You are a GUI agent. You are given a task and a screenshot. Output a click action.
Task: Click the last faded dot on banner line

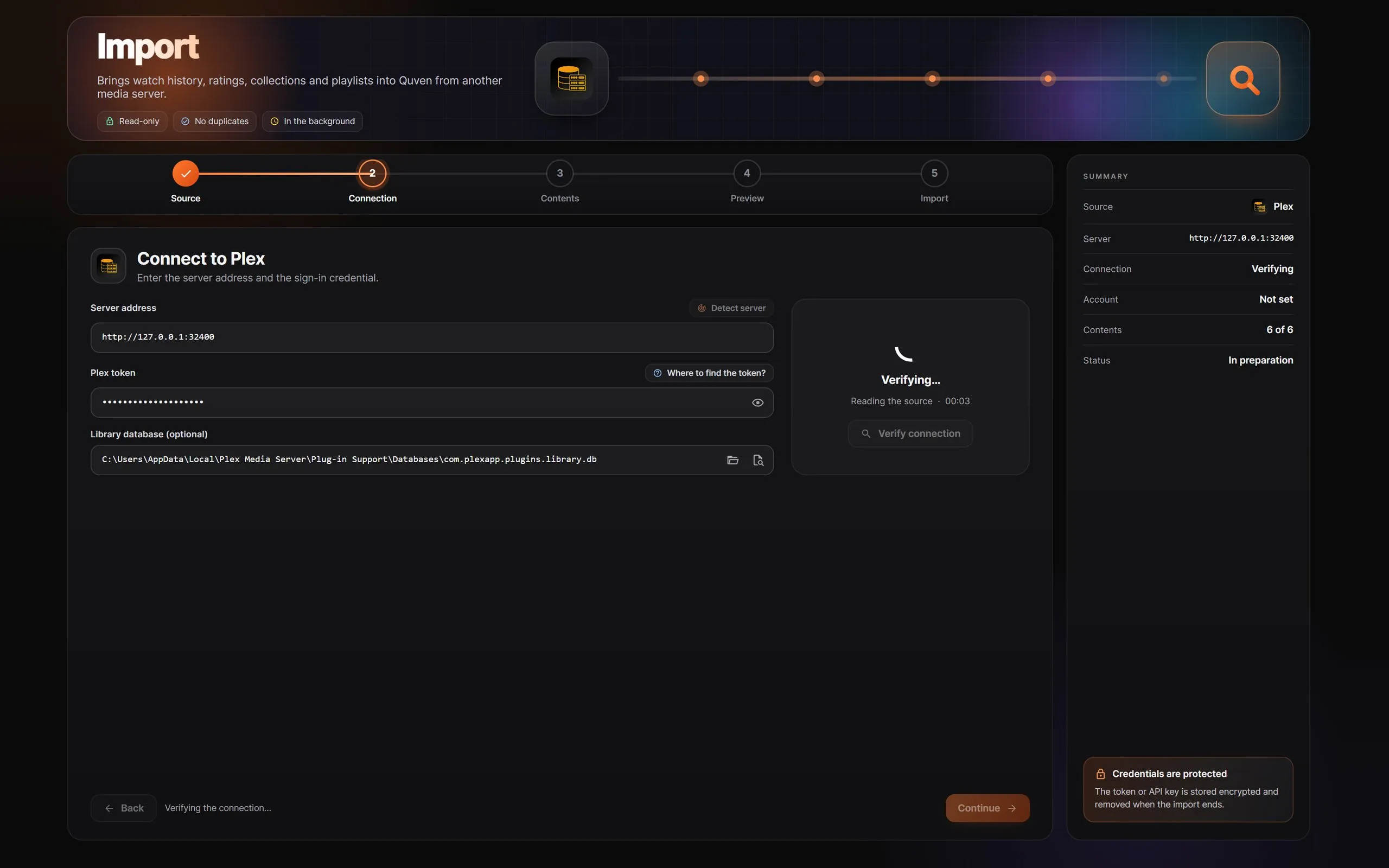click(1163, 79)
